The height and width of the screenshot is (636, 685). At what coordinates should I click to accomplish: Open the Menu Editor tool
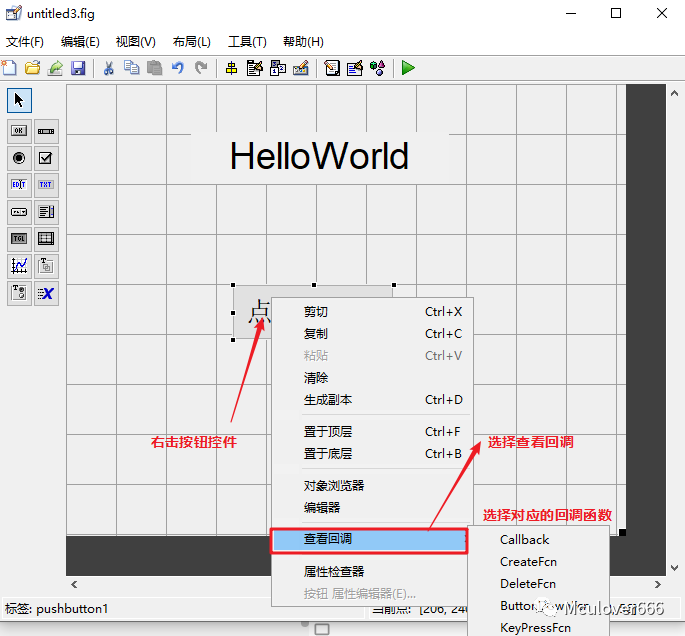(x=255, y=68)
